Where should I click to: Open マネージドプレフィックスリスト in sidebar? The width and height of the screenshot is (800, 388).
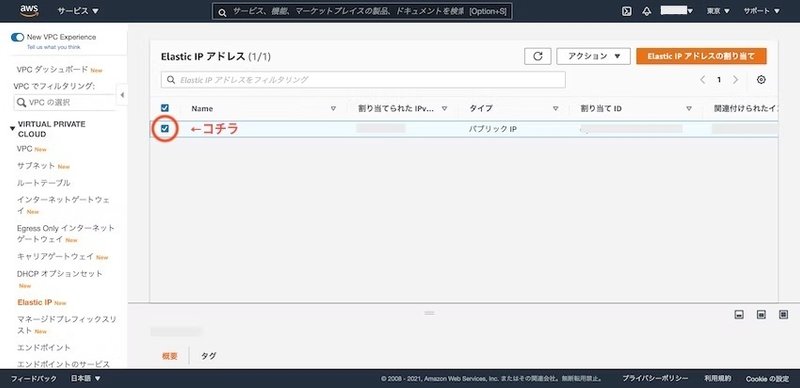[x=66, y=325]
